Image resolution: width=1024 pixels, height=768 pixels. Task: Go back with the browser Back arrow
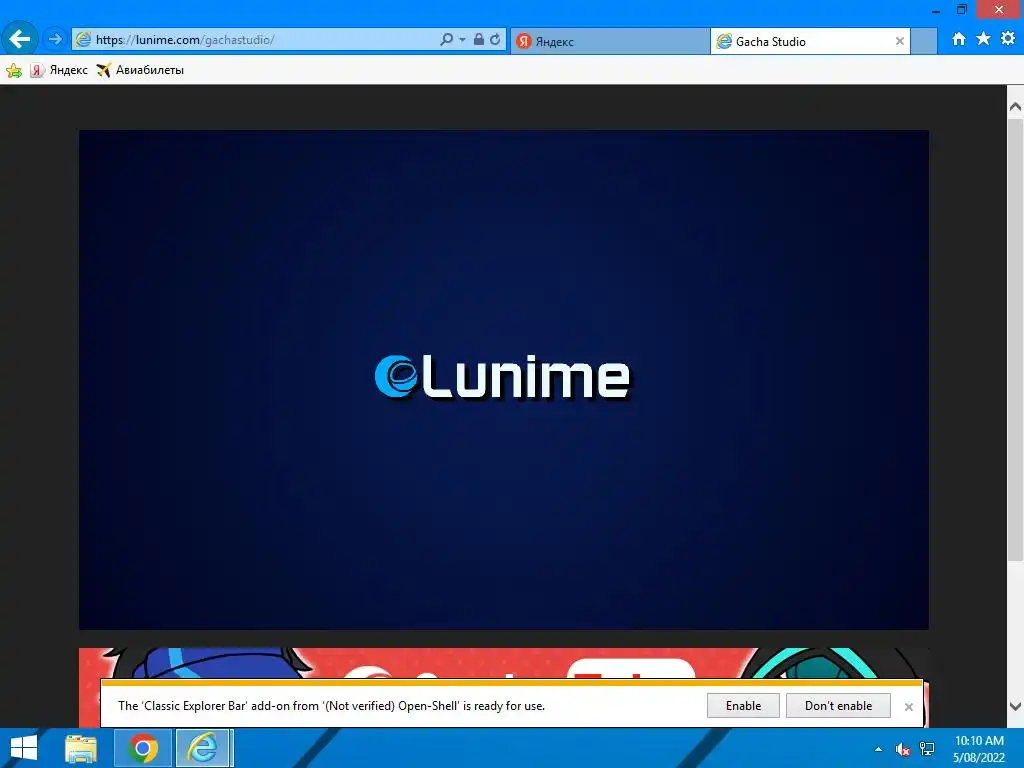[x=20, y=39]
